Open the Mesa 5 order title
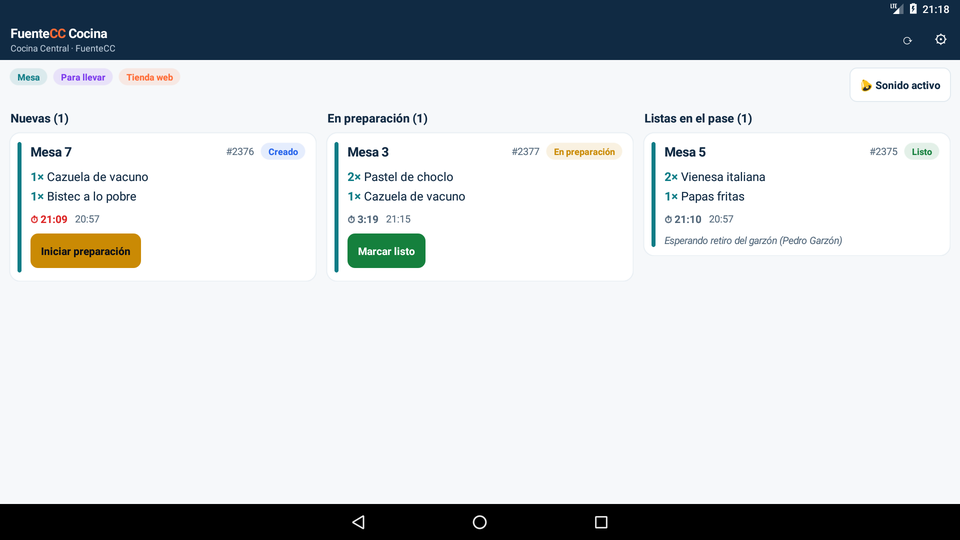 tap(685, 152)
